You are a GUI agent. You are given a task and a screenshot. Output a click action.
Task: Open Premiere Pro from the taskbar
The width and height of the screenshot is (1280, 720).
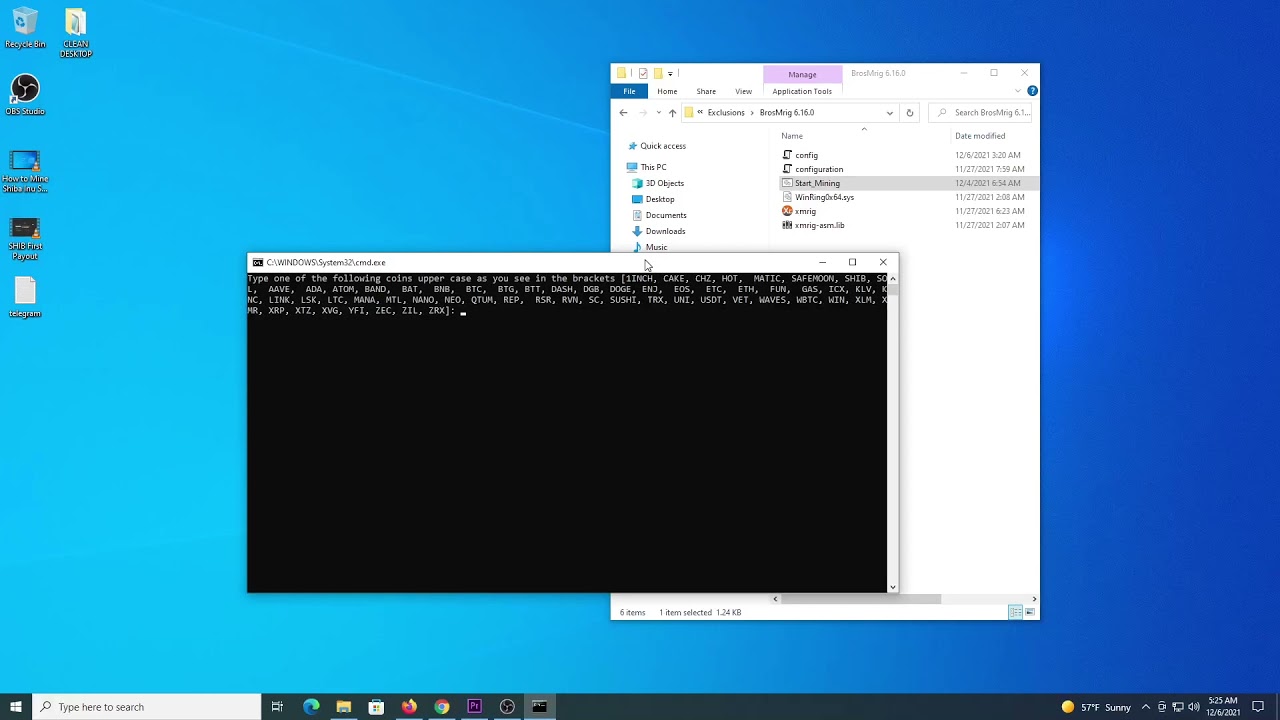click(x=474, y=707)
